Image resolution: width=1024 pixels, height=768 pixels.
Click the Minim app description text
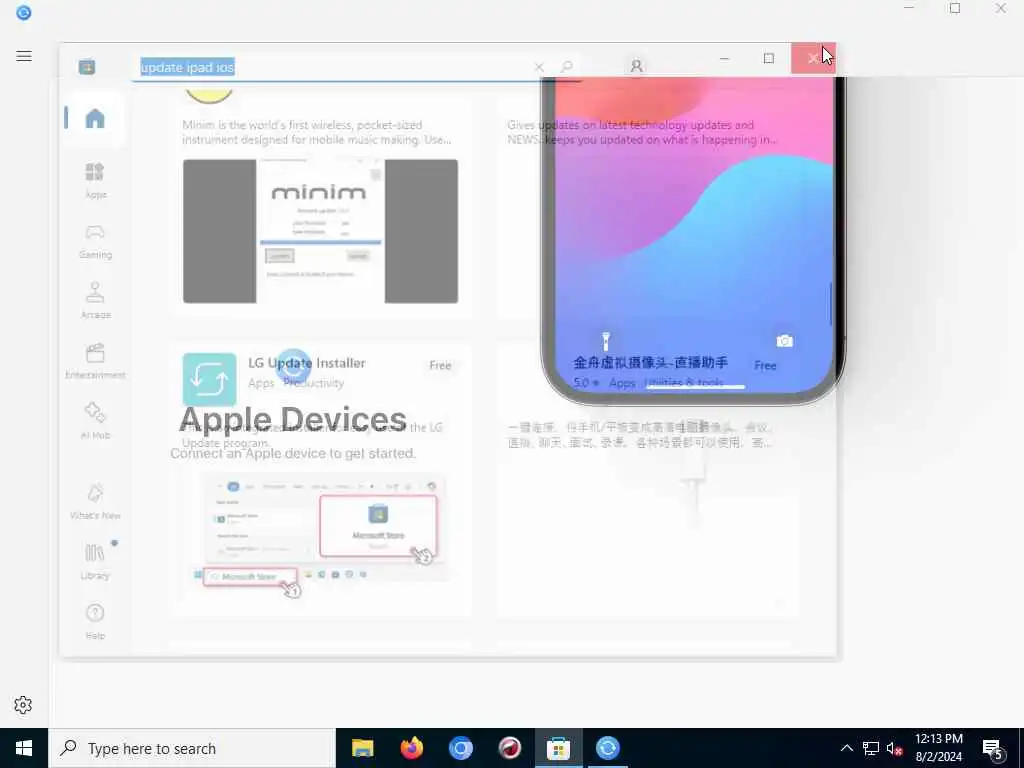tap(317, 132)
